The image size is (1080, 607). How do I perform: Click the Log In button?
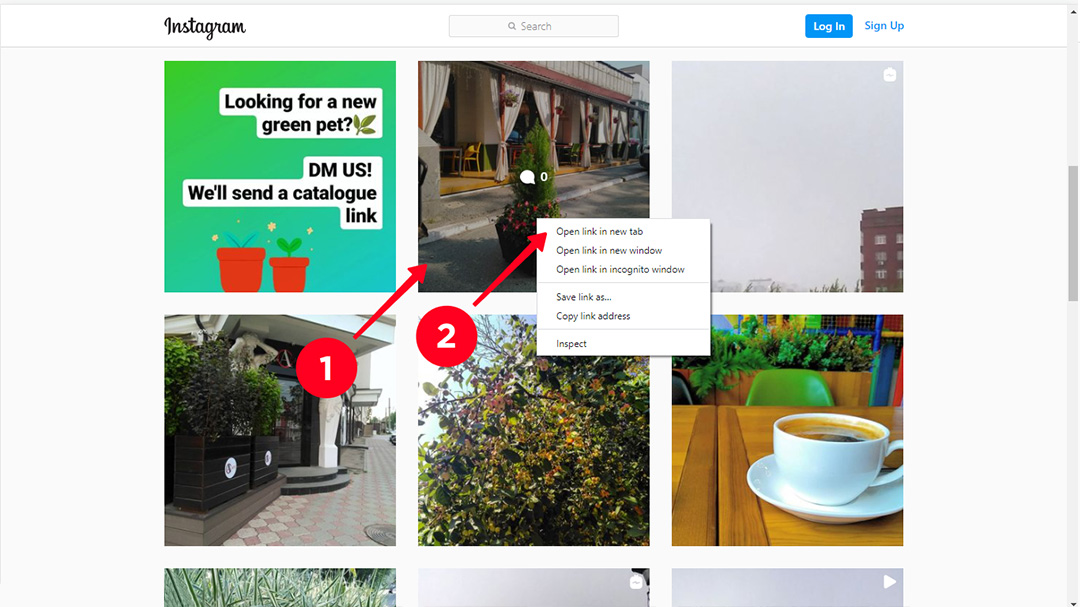point(829,26)
